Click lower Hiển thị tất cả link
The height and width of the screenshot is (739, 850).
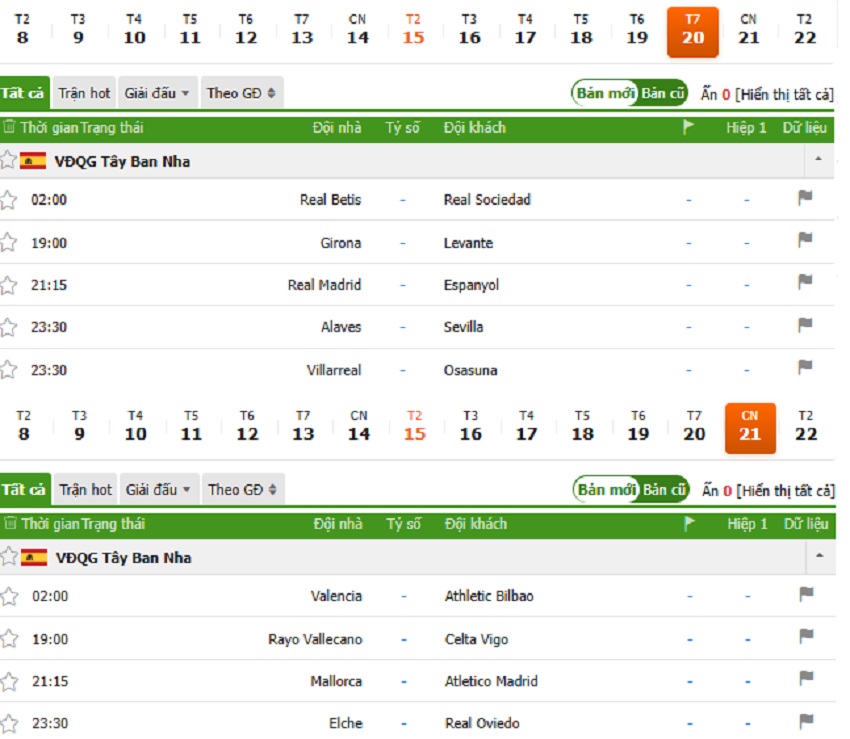784,491
